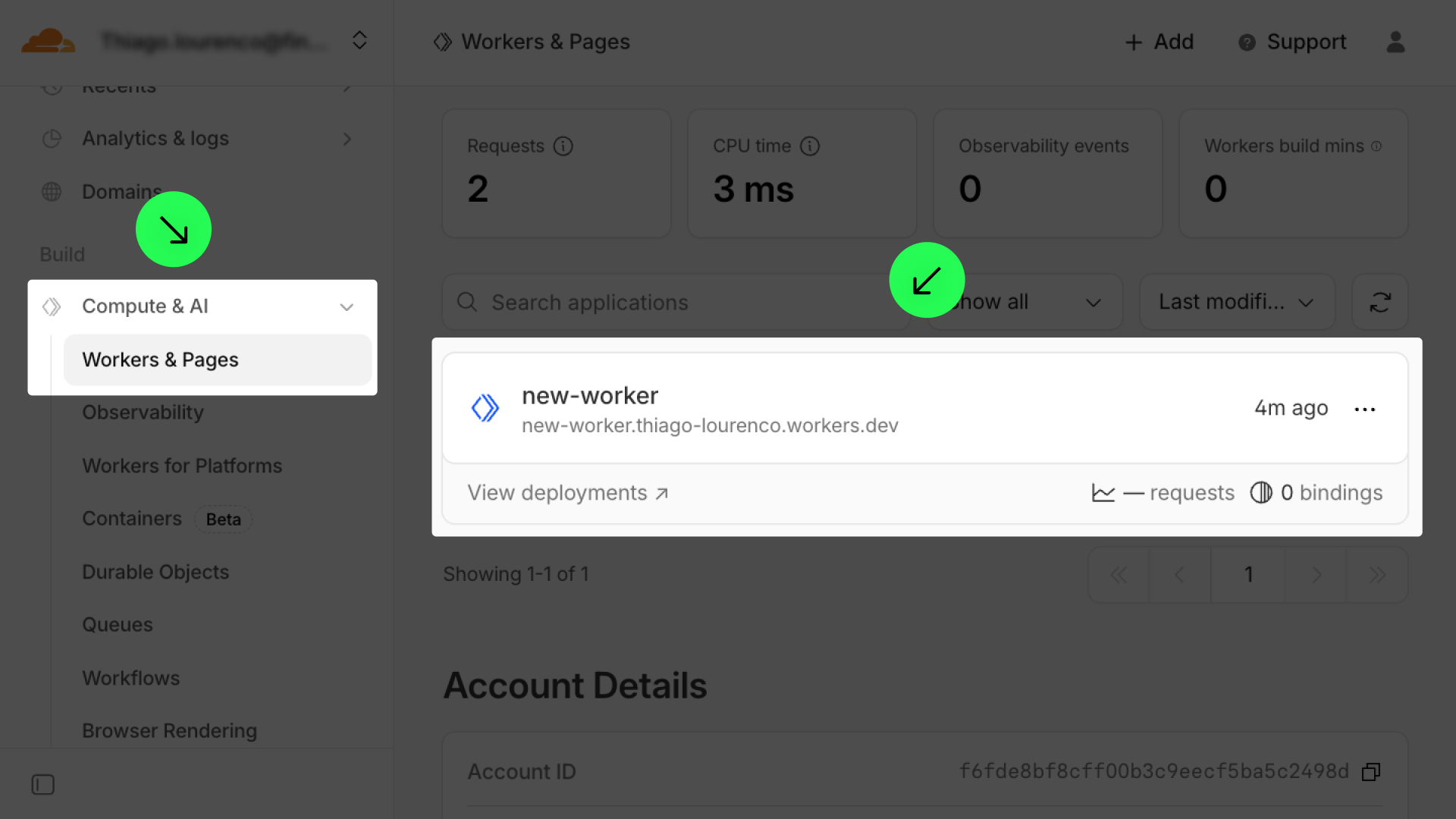Click the CPU time info icon
The image size is (1456, 819).
click(x=810, y=146)
